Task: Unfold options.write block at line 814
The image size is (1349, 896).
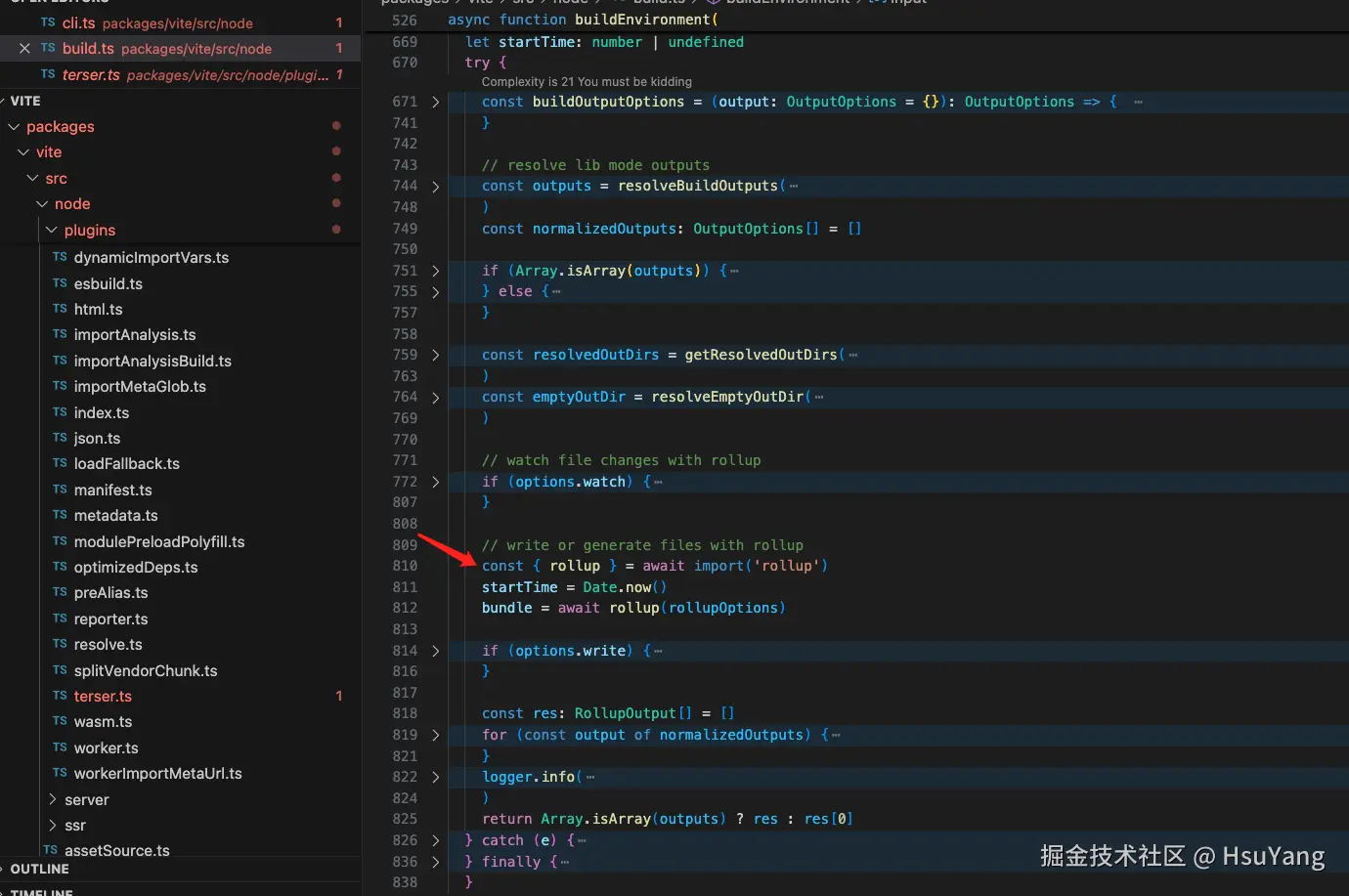Action: pyautogui.click(x=435, y=651)
